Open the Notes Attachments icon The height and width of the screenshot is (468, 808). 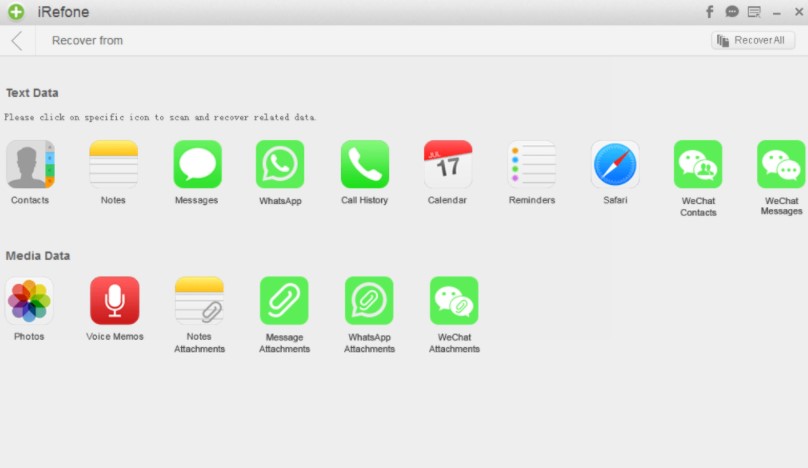pos(199,300)
